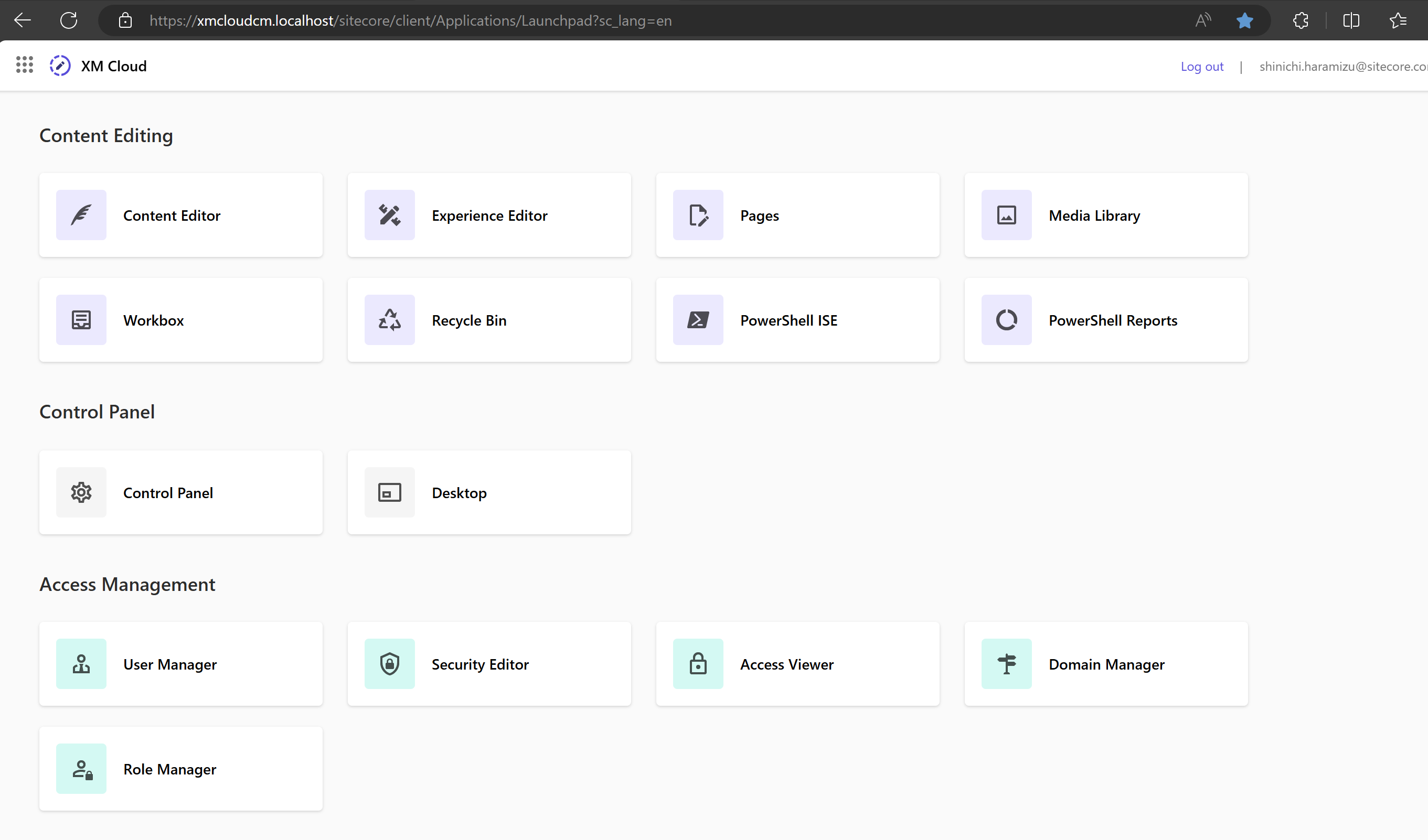
Task: Open the Content Editor label
Action: tap(172, 216)
